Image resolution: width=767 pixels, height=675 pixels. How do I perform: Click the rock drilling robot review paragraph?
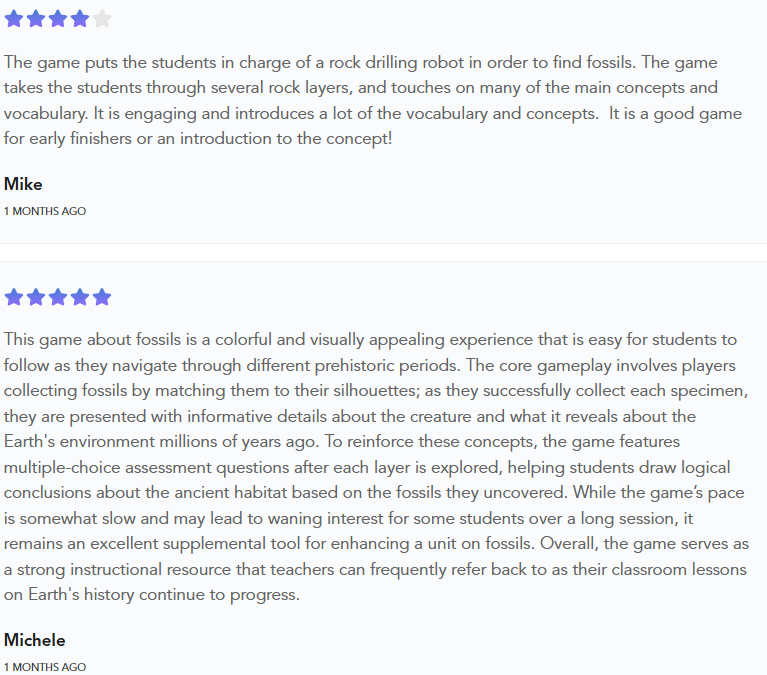tap(373, 100)
